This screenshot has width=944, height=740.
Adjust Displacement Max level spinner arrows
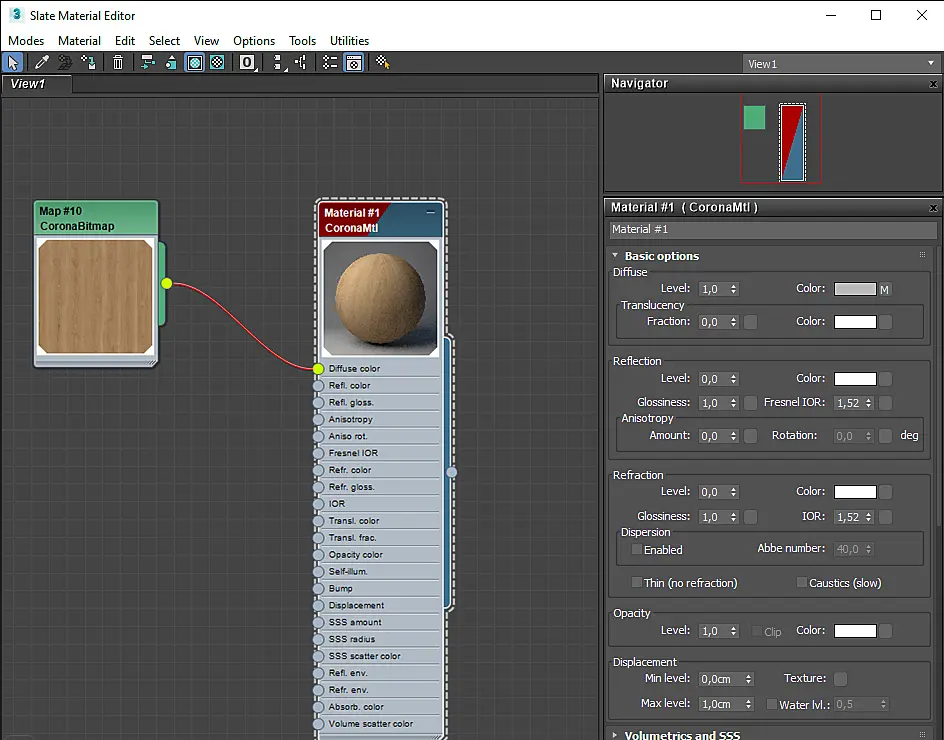tap(748, 704)
